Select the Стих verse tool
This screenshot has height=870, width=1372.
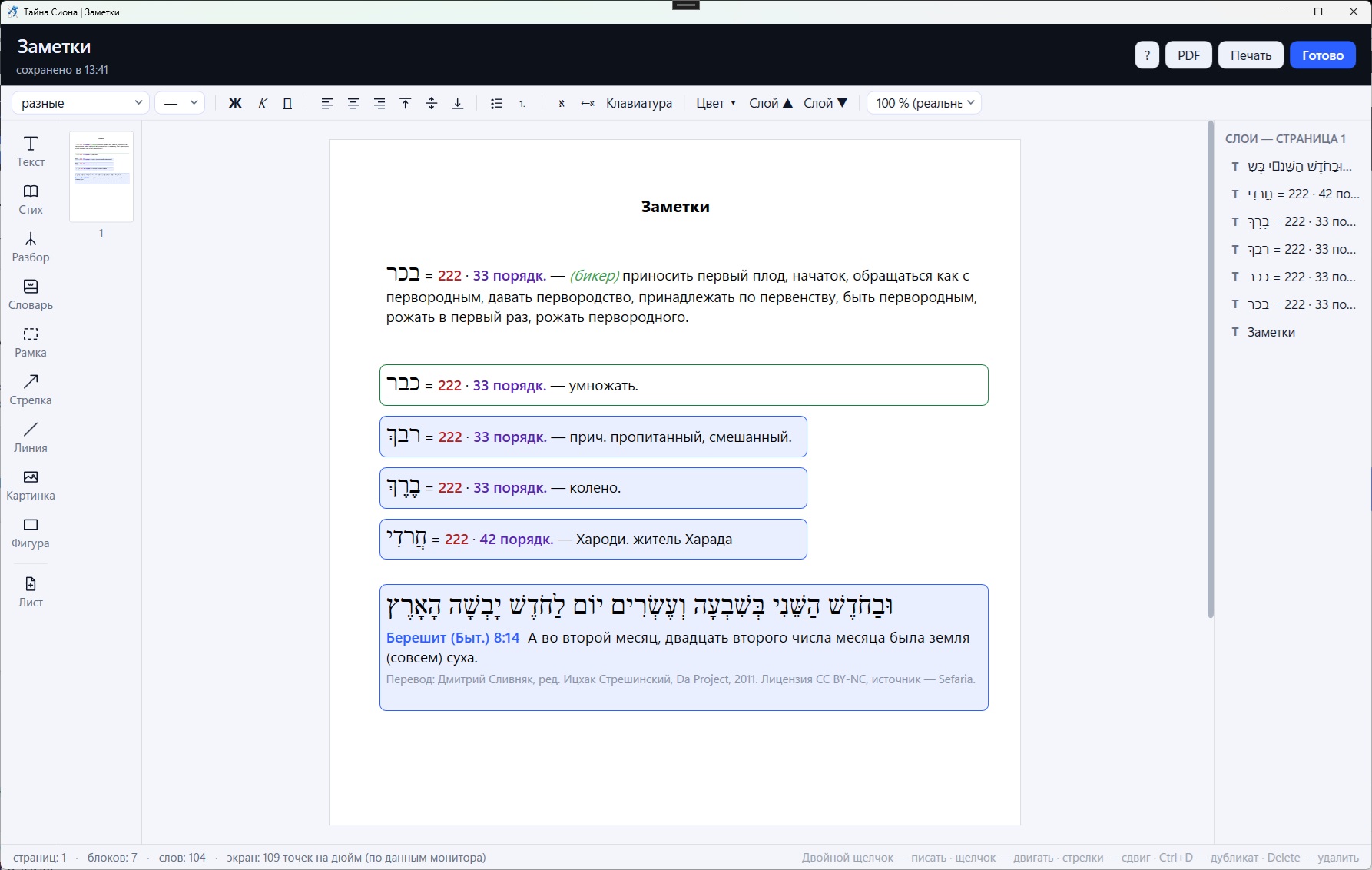click(x=31, y=199)
